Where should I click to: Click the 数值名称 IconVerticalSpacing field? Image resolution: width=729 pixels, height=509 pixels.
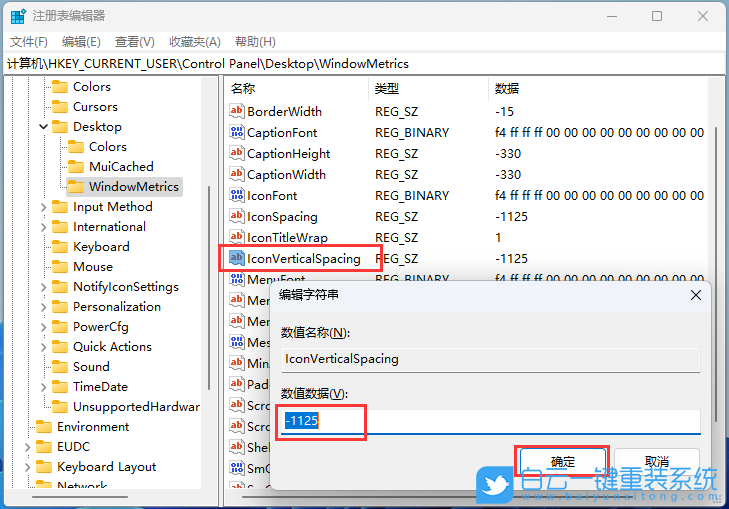click(490, 359)
